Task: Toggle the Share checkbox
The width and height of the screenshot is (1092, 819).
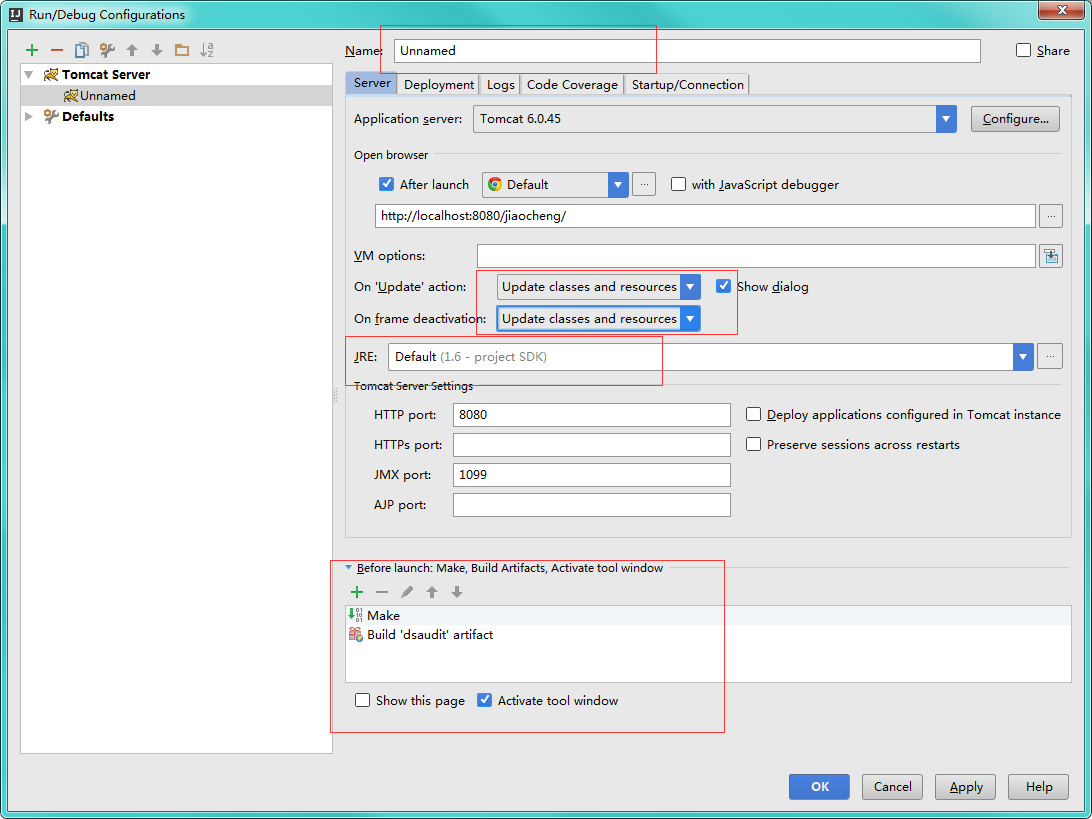Action: pyautogui.click(x=1023, y=50)
